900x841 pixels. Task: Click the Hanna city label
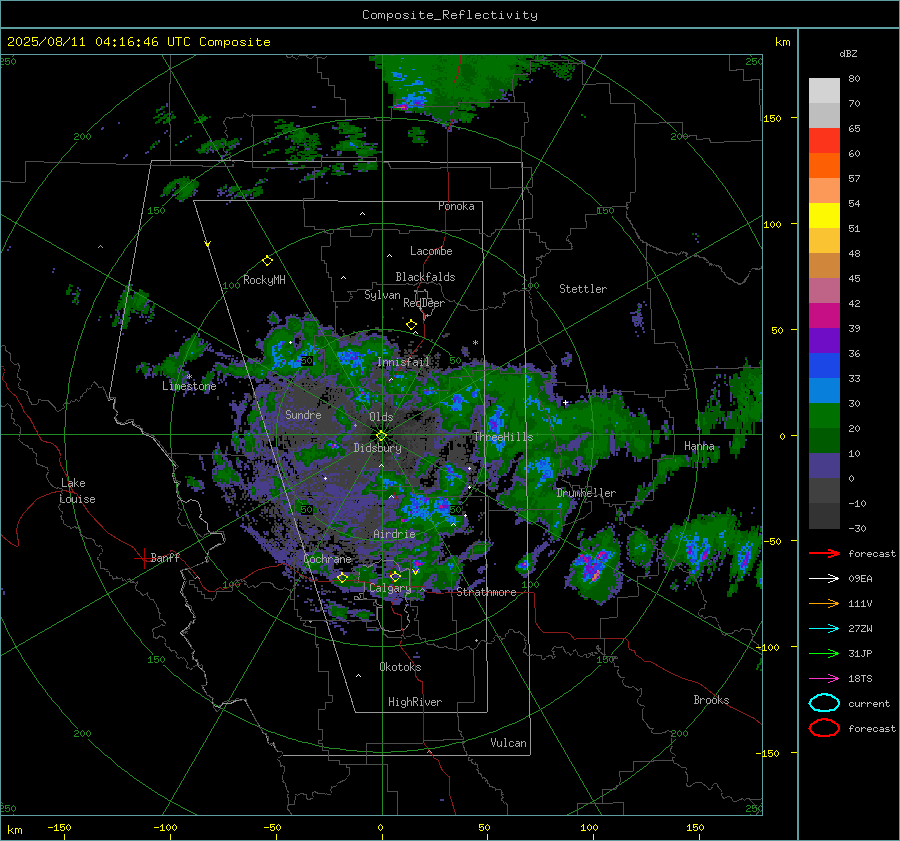pos(699,446)
